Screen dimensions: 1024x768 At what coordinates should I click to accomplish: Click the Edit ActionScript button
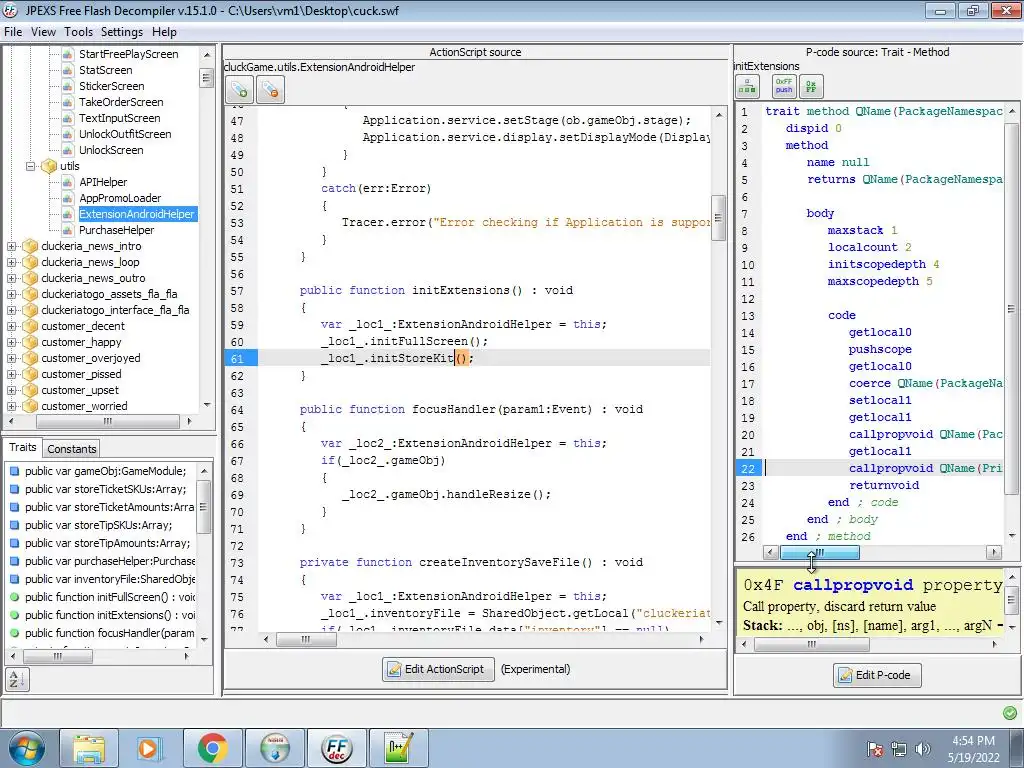coord(438,669)
